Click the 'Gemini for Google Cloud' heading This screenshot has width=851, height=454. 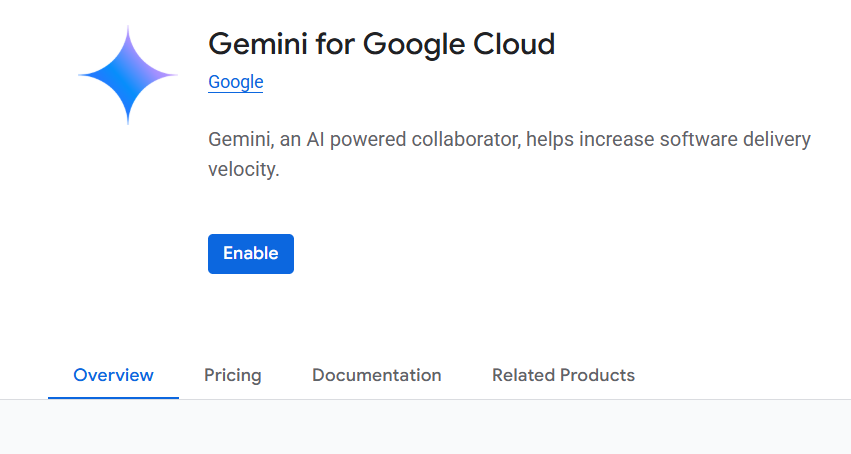[381, 44]
